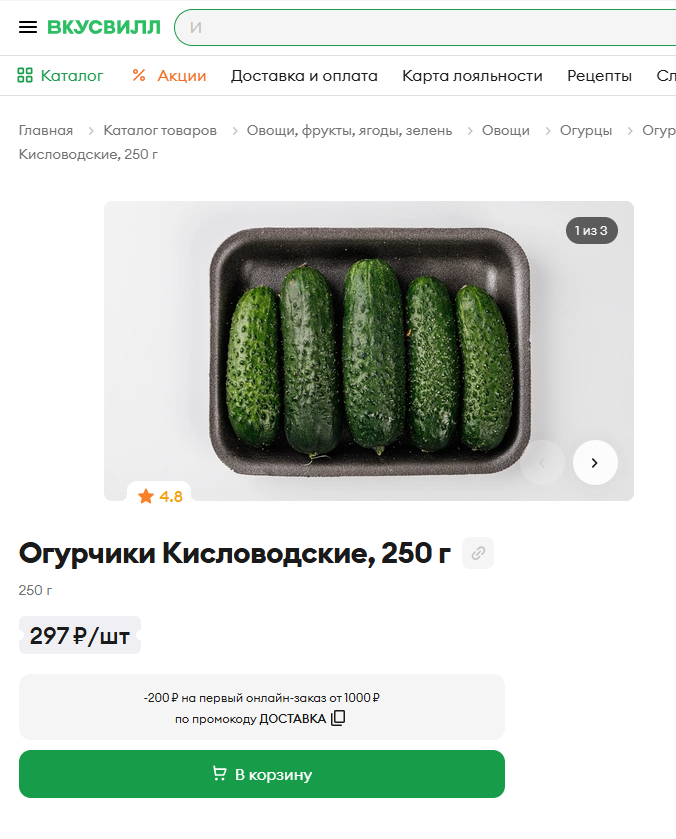Click the ВкусВилл logo
Viewport: 676px width, 839px height.
click(104, 27)
